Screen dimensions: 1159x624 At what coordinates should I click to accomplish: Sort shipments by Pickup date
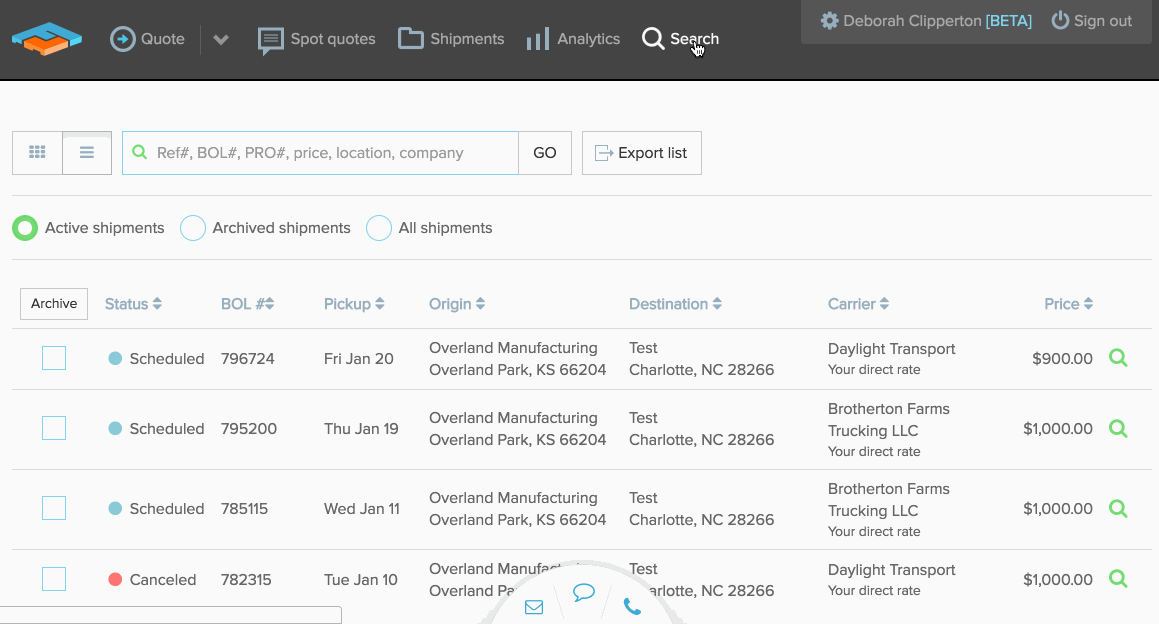[354, 304]
